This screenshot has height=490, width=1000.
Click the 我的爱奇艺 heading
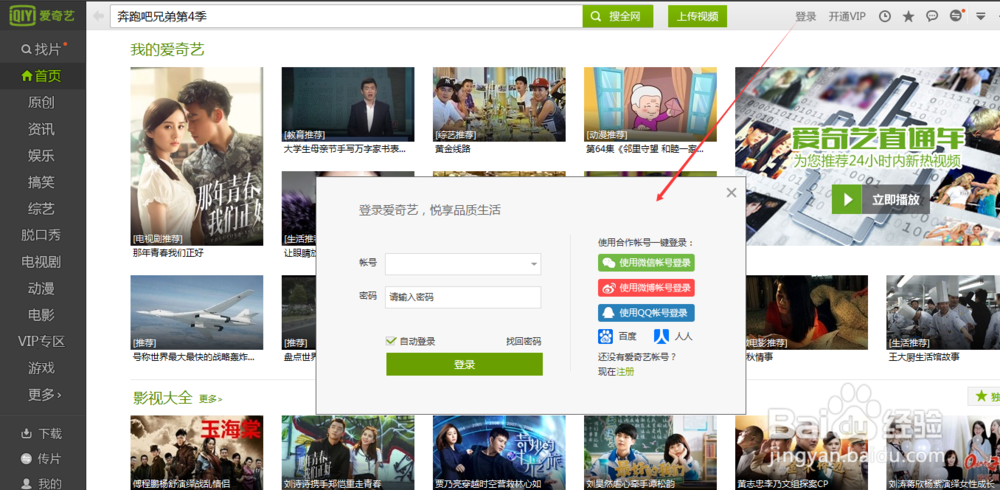point(168,49)
